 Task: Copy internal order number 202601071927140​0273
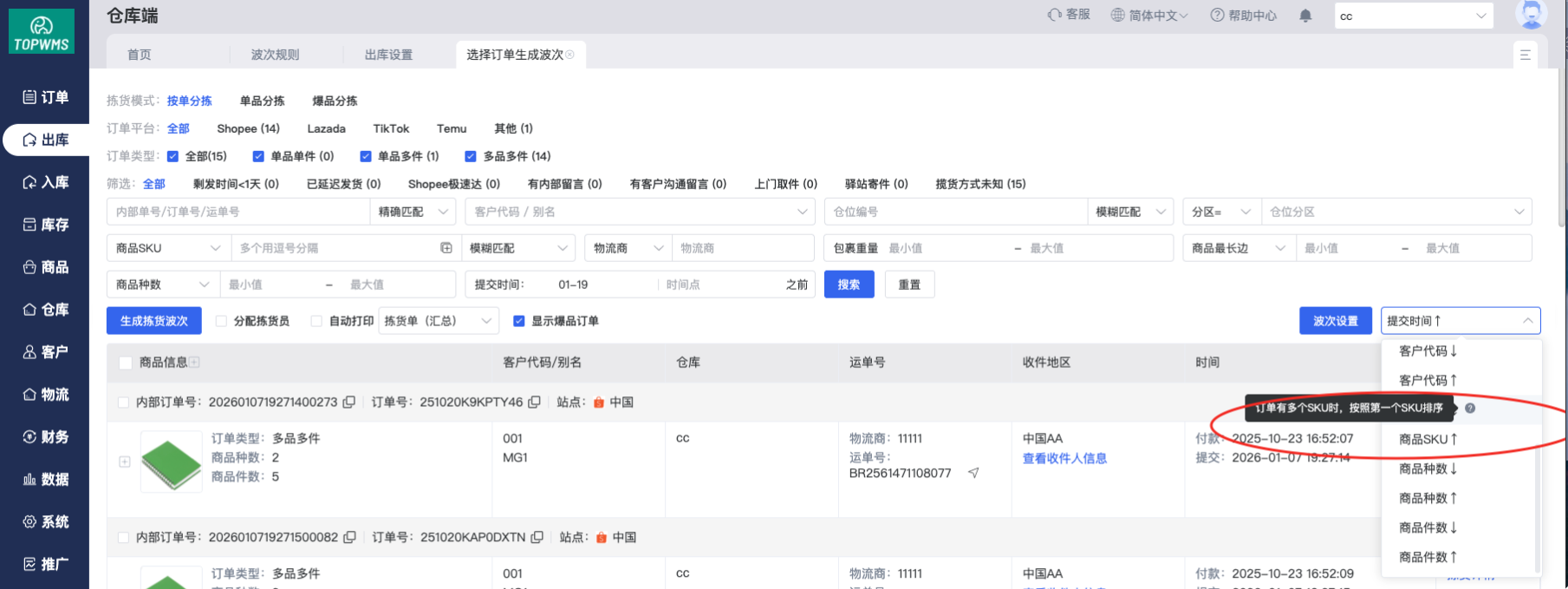click(348, 402)
